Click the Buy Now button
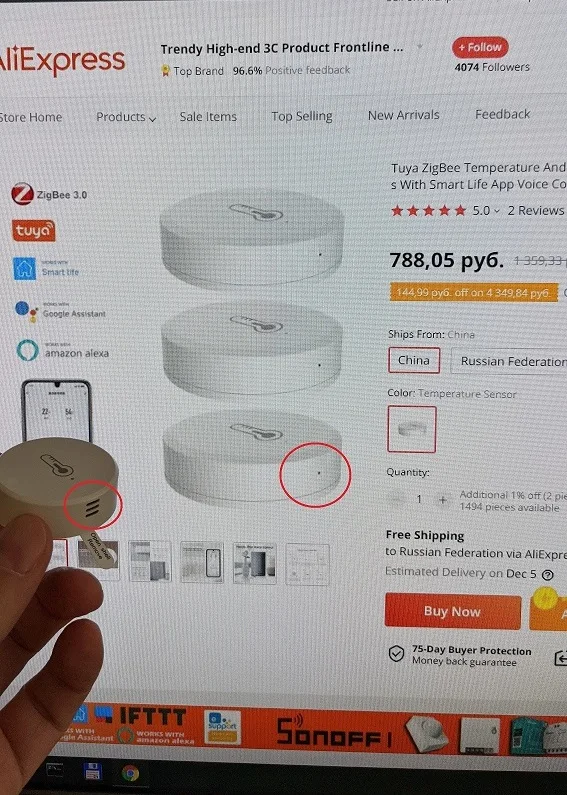The height and width of the screenshot is (795, 567). point(453,611)
